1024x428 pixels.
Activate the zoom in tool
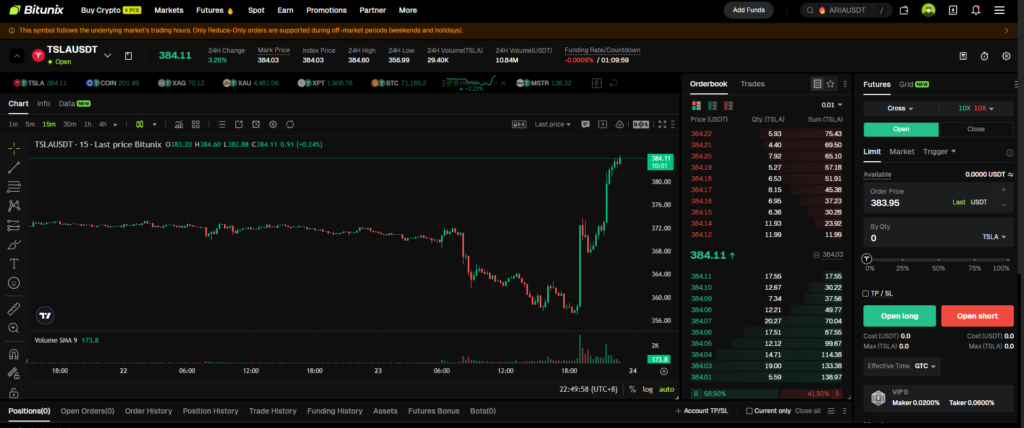14,328
